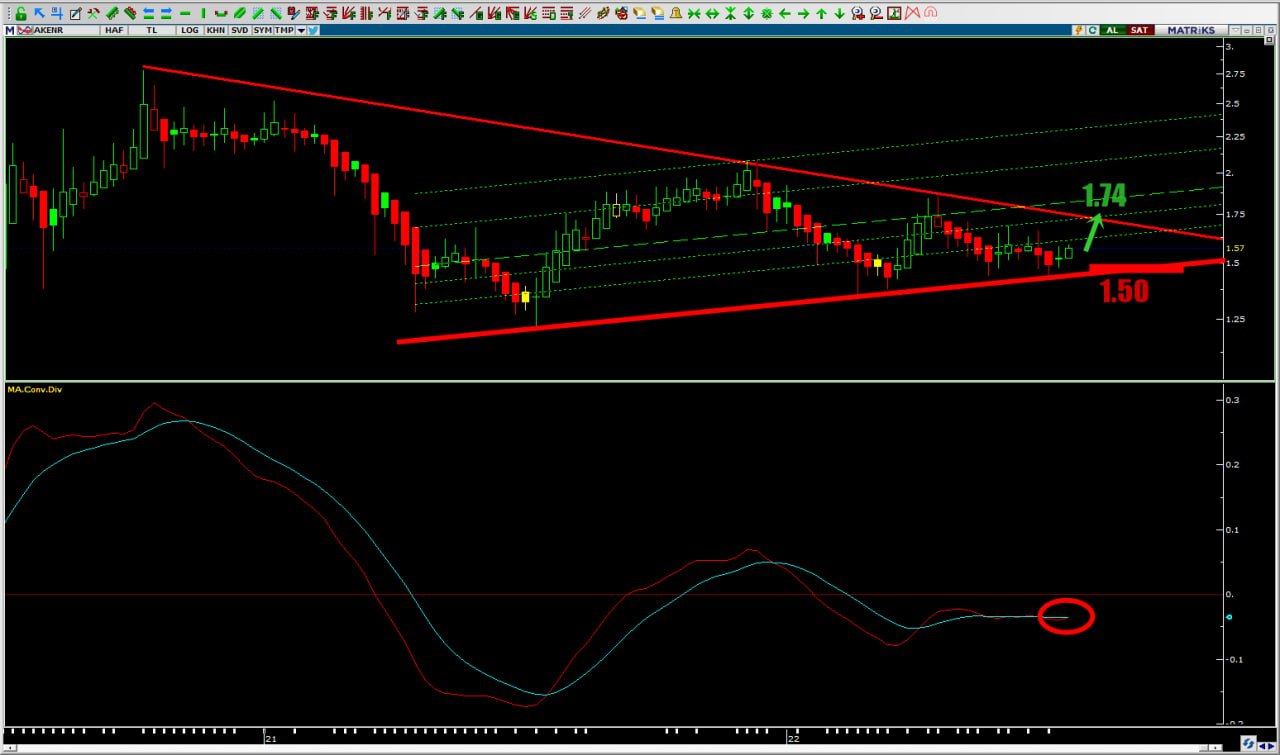The image size is (1280, 755).
Task: Open dropdown arrow next to TMP
Action: [x=302, y=30]
